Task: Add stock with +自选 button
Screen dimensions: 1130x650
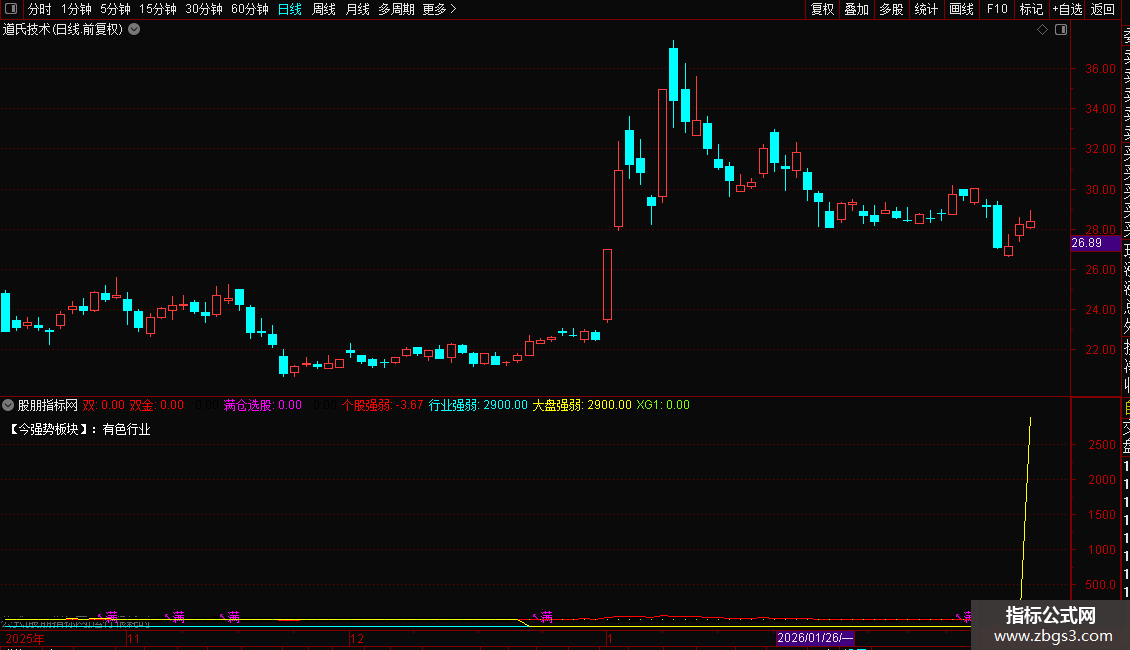Action: pos(1067,9)
